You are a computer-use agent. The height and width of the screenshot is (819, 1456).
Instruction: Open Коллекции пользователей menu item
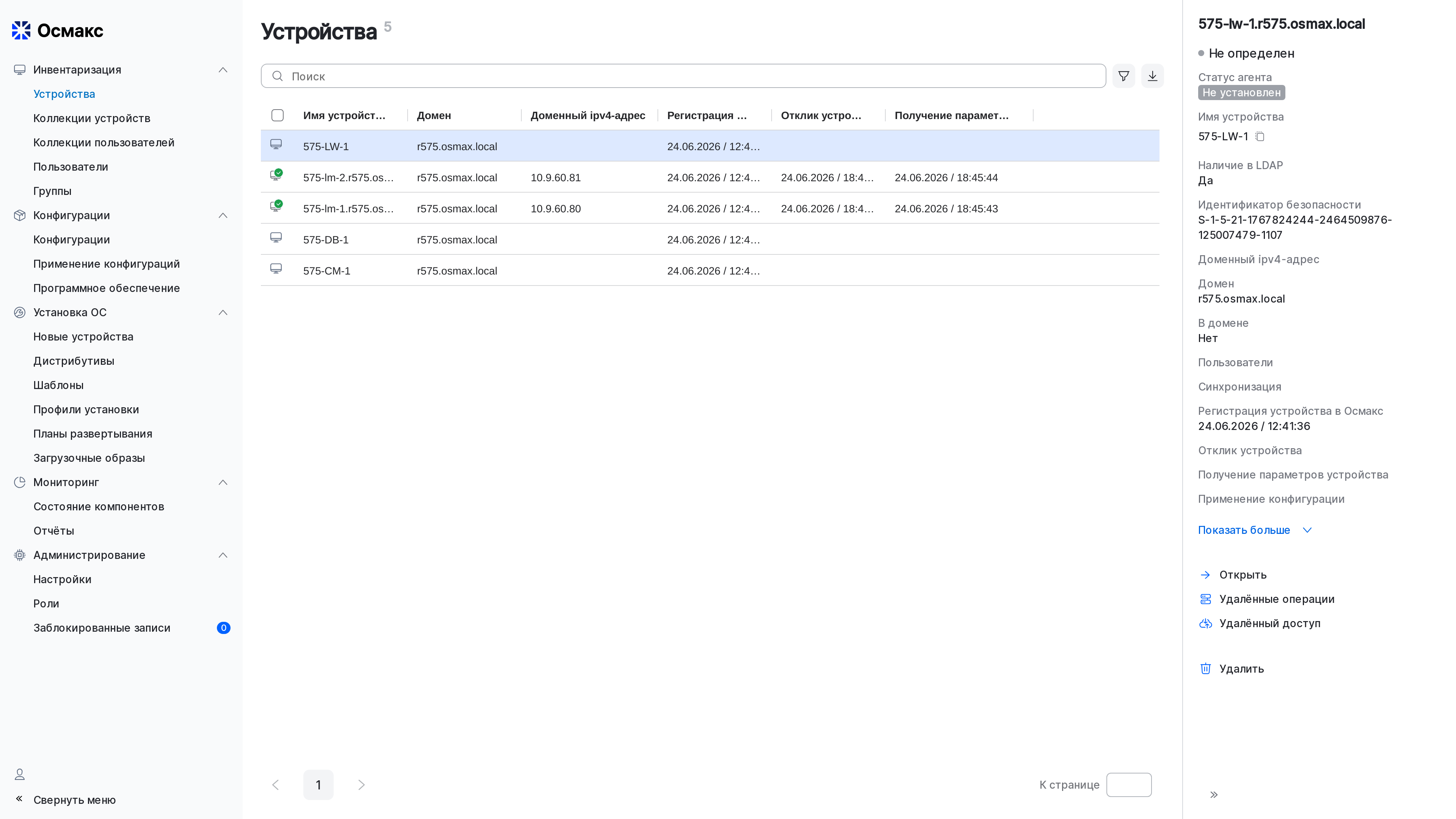pyautogui.click(x=104, y=143)
